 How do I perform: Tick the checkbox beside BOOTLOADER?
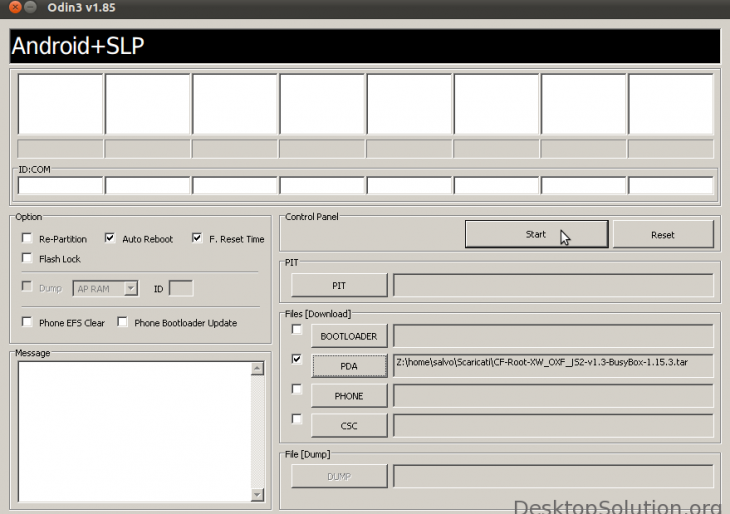(x=296, y=329)
